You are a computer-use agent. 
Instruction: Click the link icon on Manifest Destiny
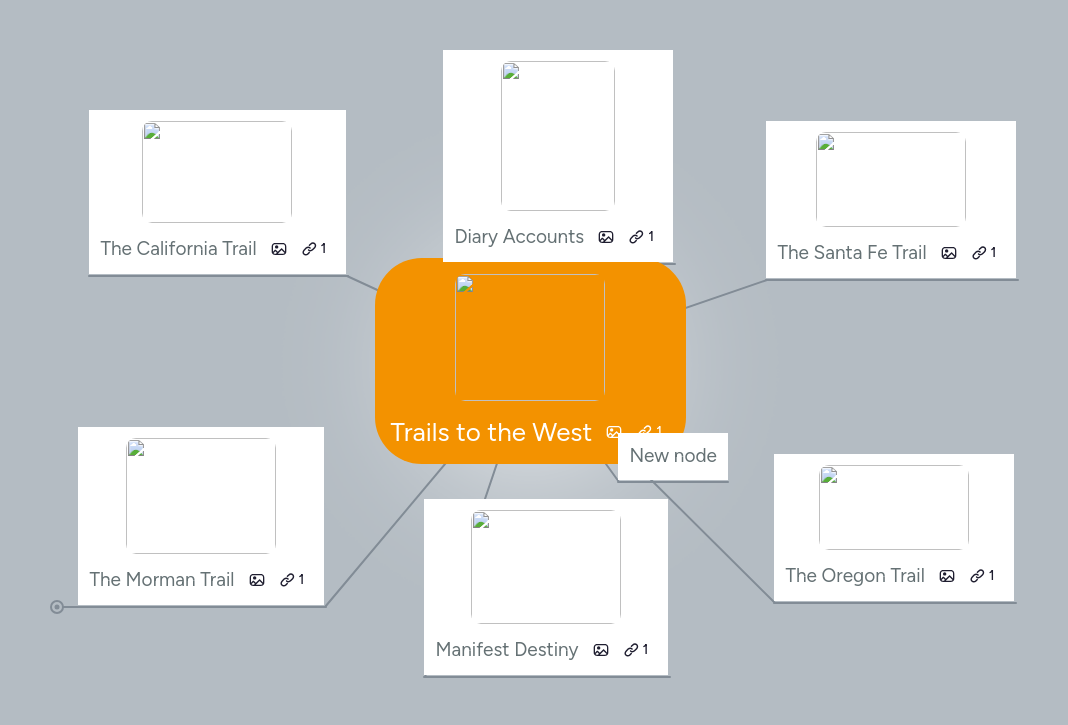(x=630, y=649)
